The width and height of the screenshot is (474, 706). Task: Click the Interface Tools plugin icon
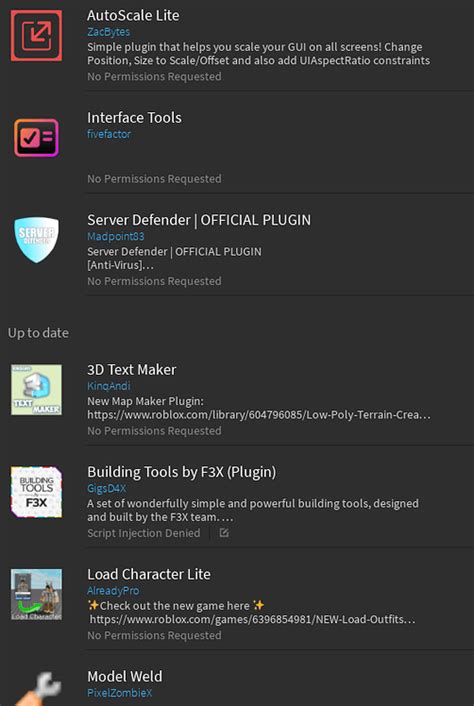pos(36,138)
